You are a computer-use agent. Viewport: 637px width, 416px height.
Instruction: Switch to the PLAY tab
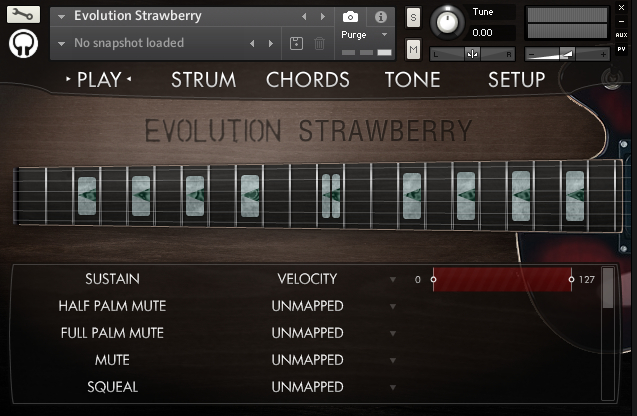pyautogui.click(x=99, y=80)
